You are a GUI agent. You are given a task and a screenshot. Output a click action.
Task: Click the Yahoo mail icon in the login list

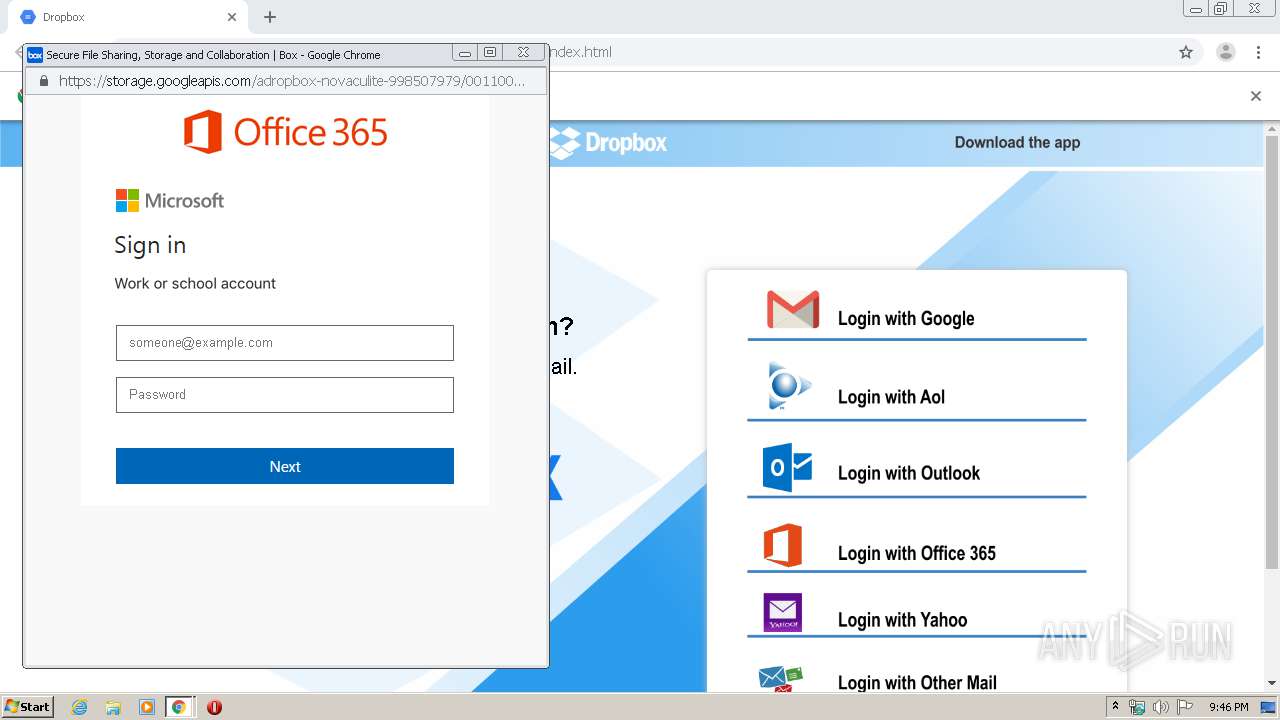point(783,613)
